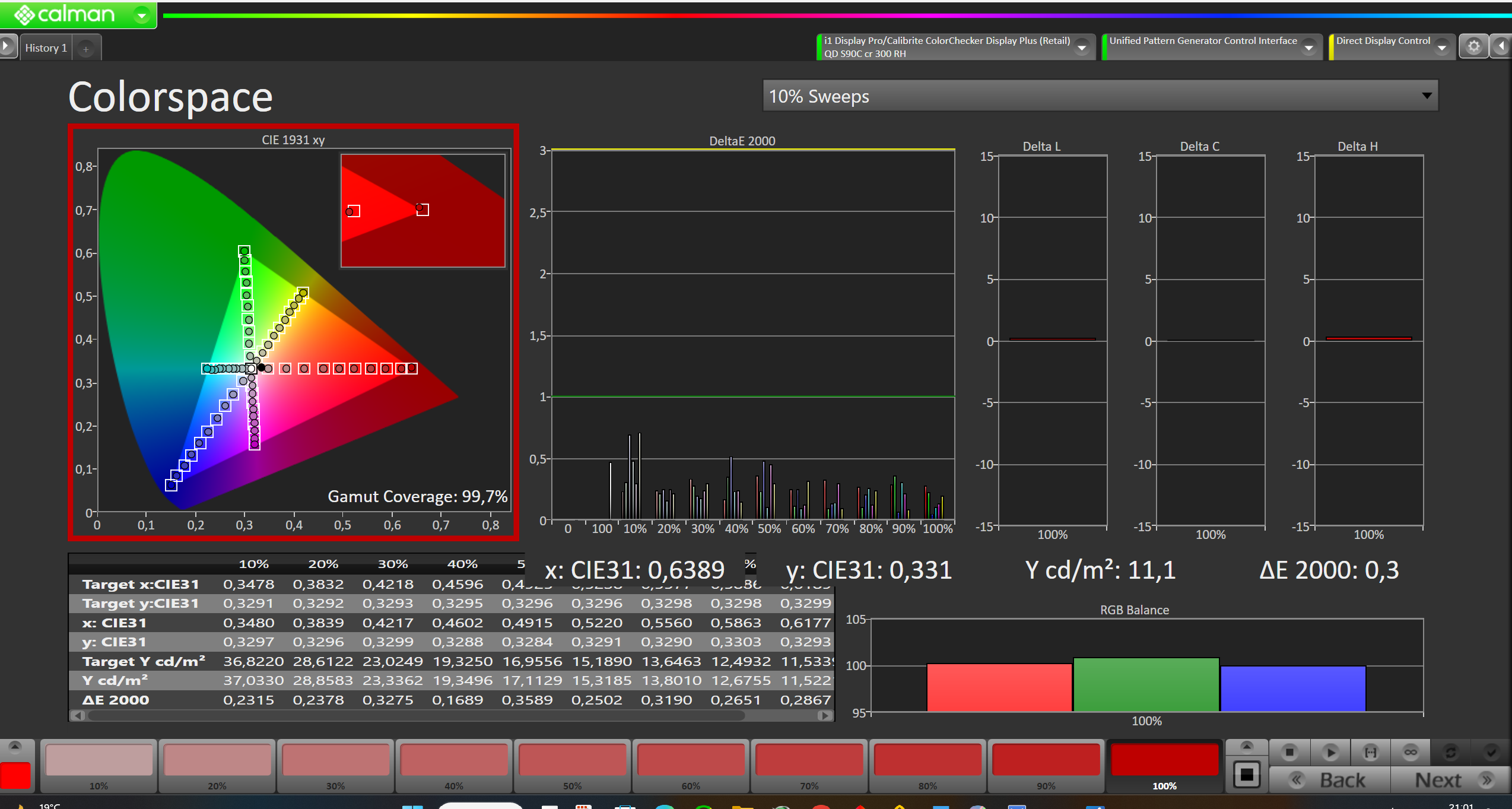The height and width of the screenshot is (809, 1512).
Task: Click the 40% column header in table
Action: coord(462,564)
